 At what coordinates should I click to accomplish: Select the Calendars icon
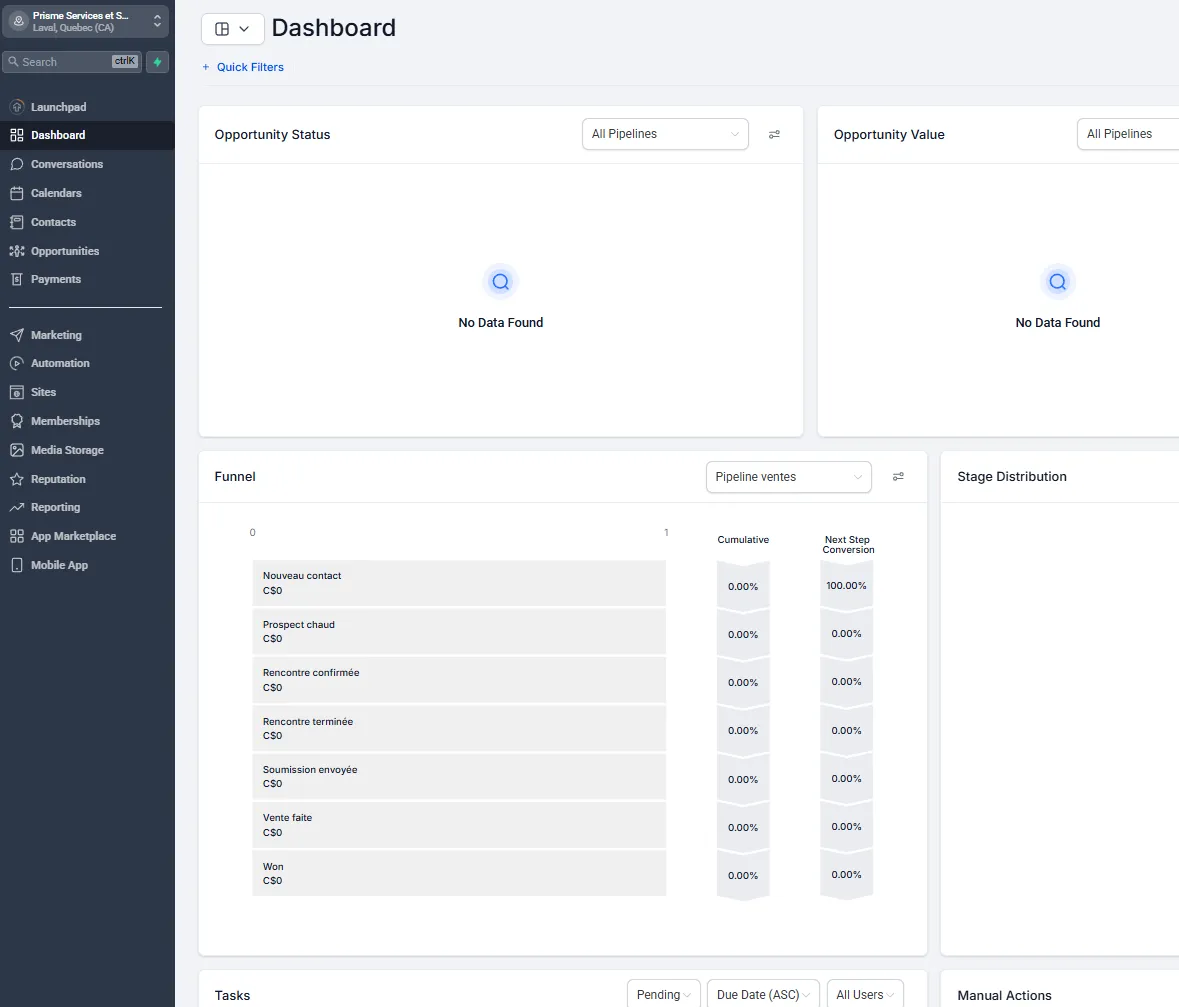[x=19, y=193]
